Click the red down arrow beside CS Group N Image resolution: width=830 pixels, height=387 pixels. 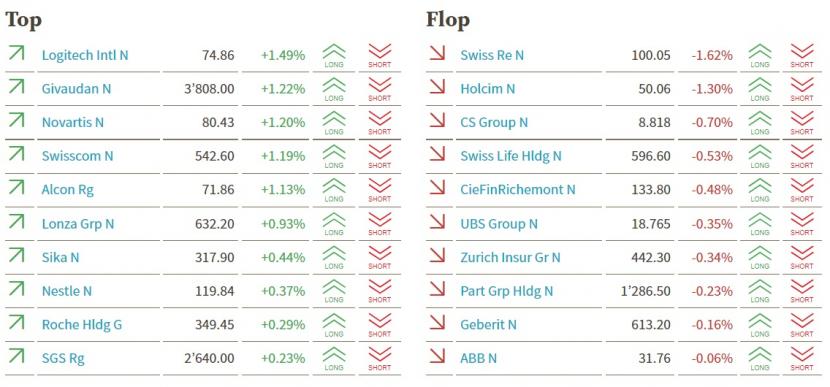[x=437, y=120]
